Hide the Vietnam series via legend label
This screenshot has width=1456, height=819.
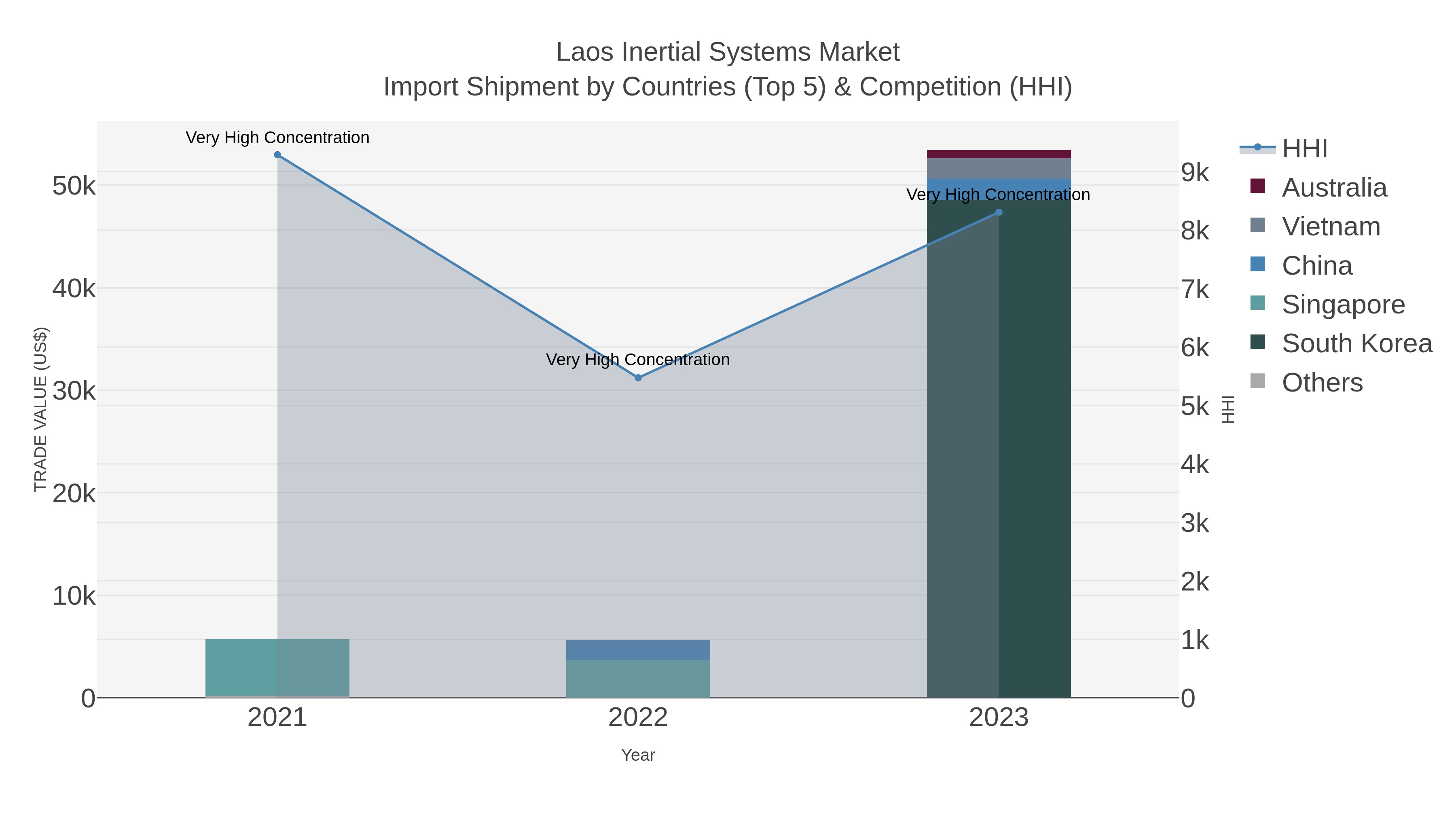(x=1331, y=226)
